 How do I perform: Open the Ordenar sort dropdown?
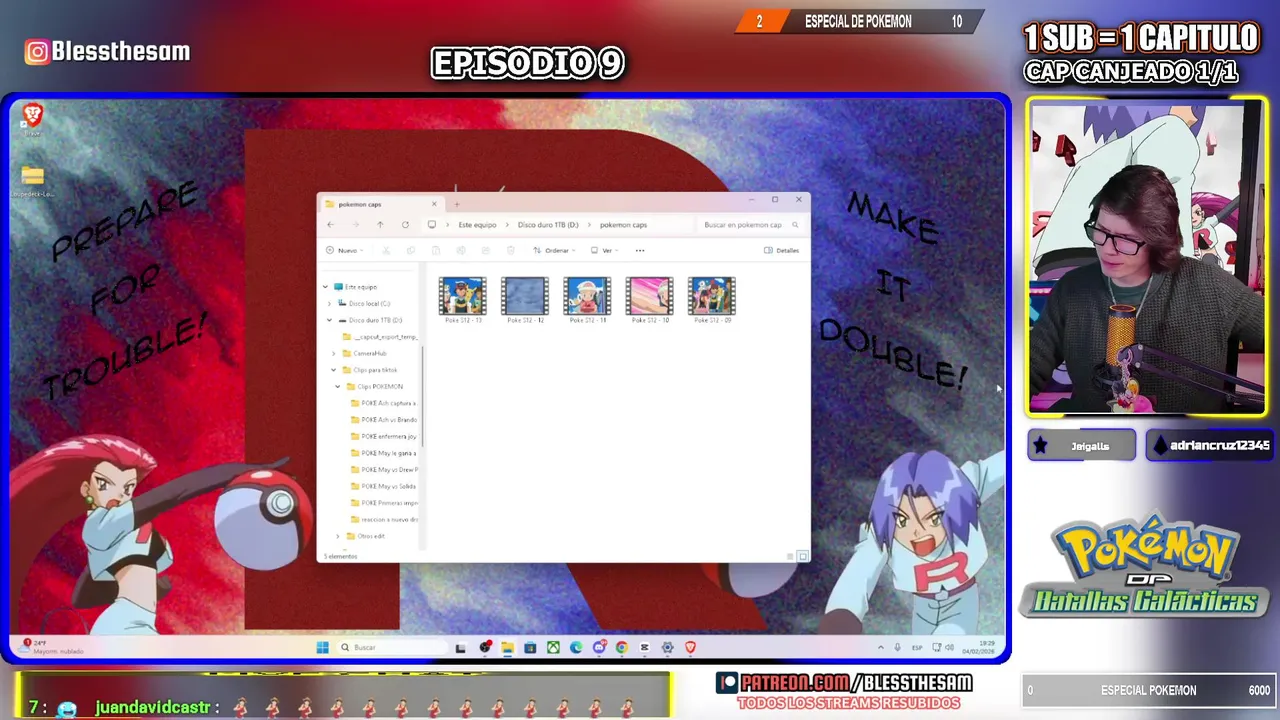(554, 250)
